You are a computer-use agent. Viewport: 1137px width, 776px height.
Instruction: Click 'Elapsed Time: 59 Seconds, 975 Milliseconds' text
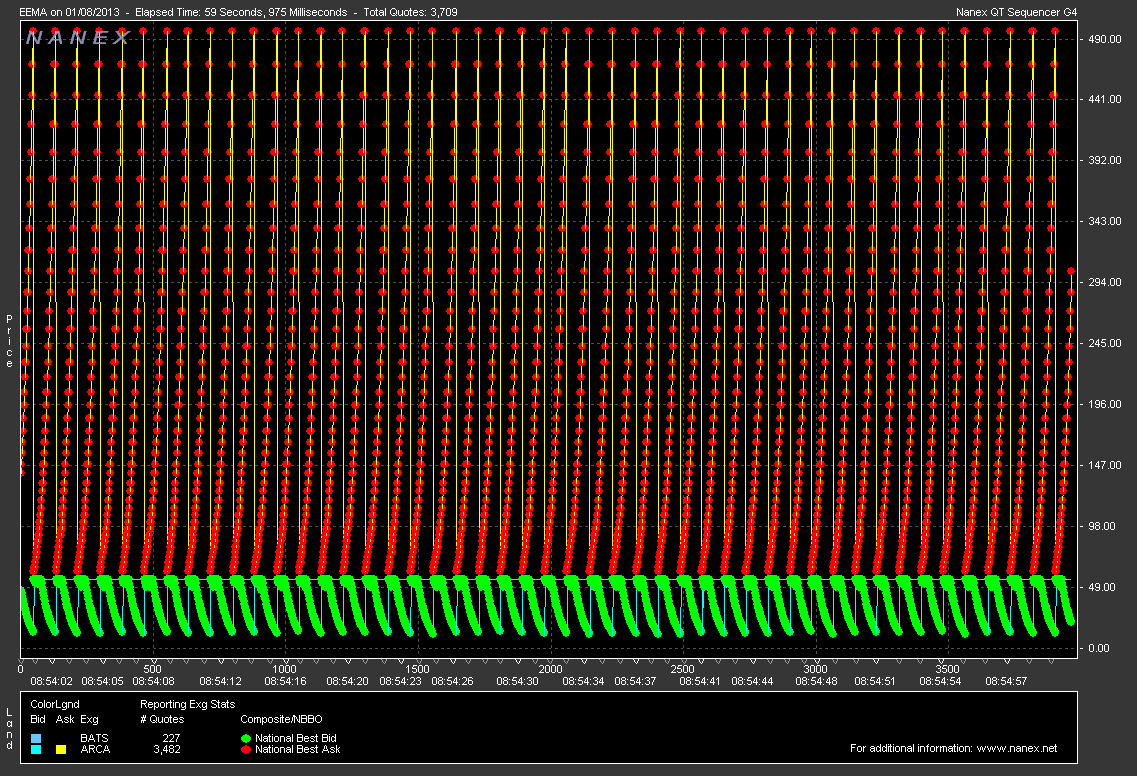pyautogui.click(x=241, y=12)
